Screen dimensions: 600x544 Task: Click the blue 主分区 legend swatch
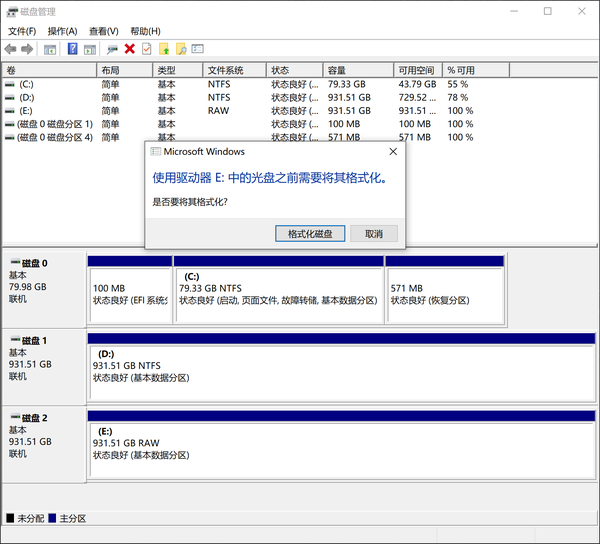point(52,518)
